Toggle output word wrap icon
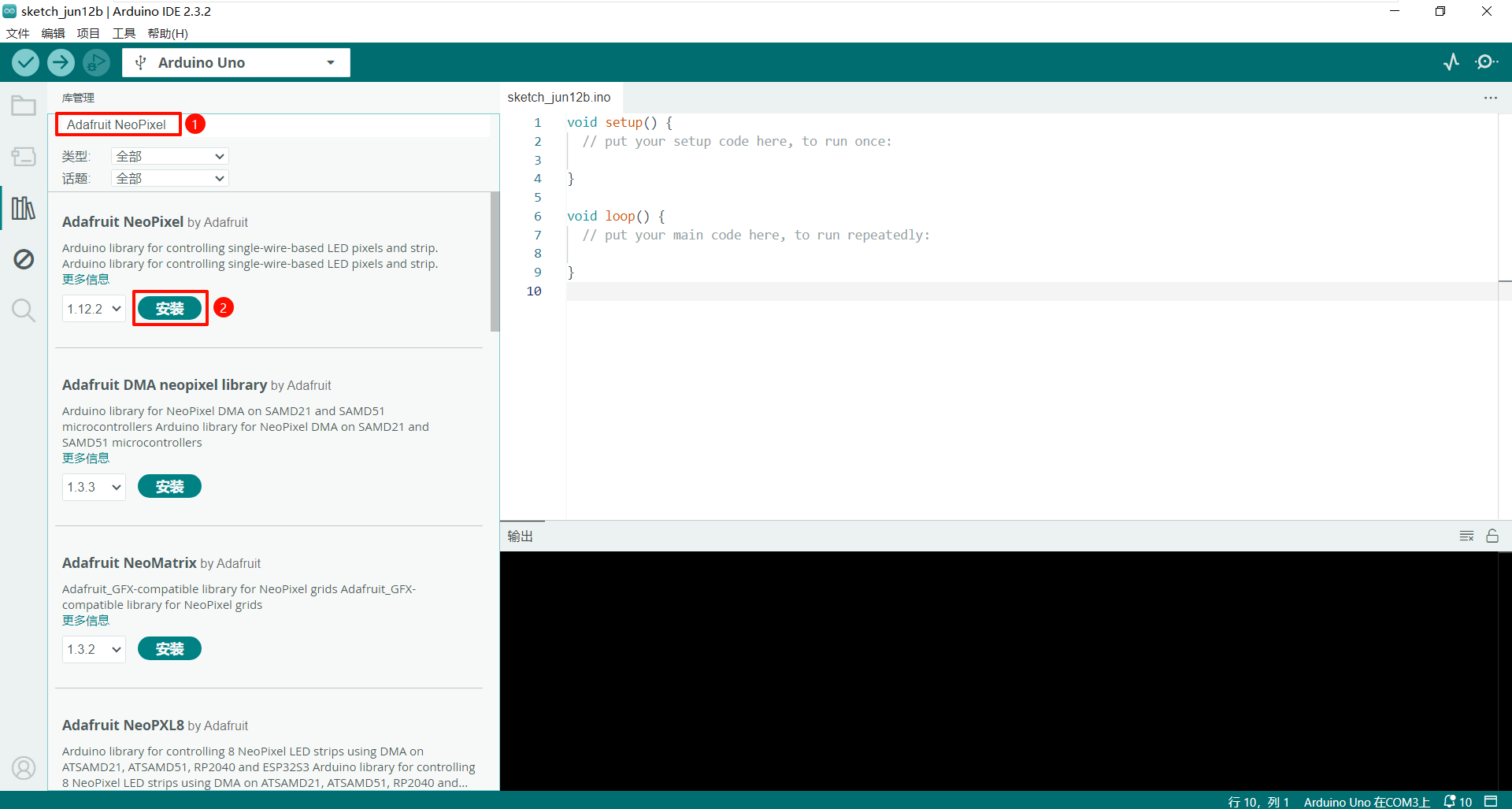Image resolution: width=1512 pixels, height=809 pixels. click(x=1466, y=536)
